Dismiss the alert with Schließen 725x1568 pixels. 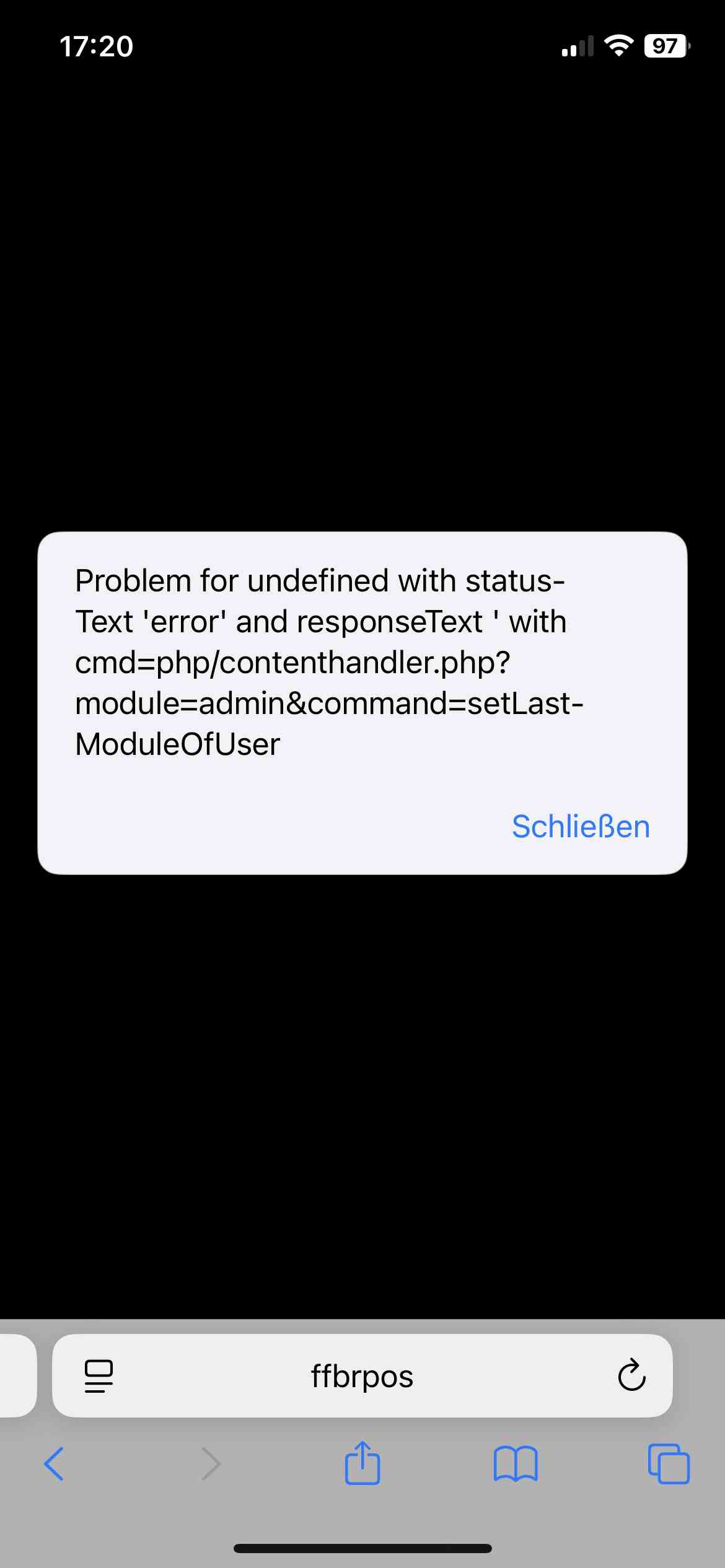coord(581,827)
